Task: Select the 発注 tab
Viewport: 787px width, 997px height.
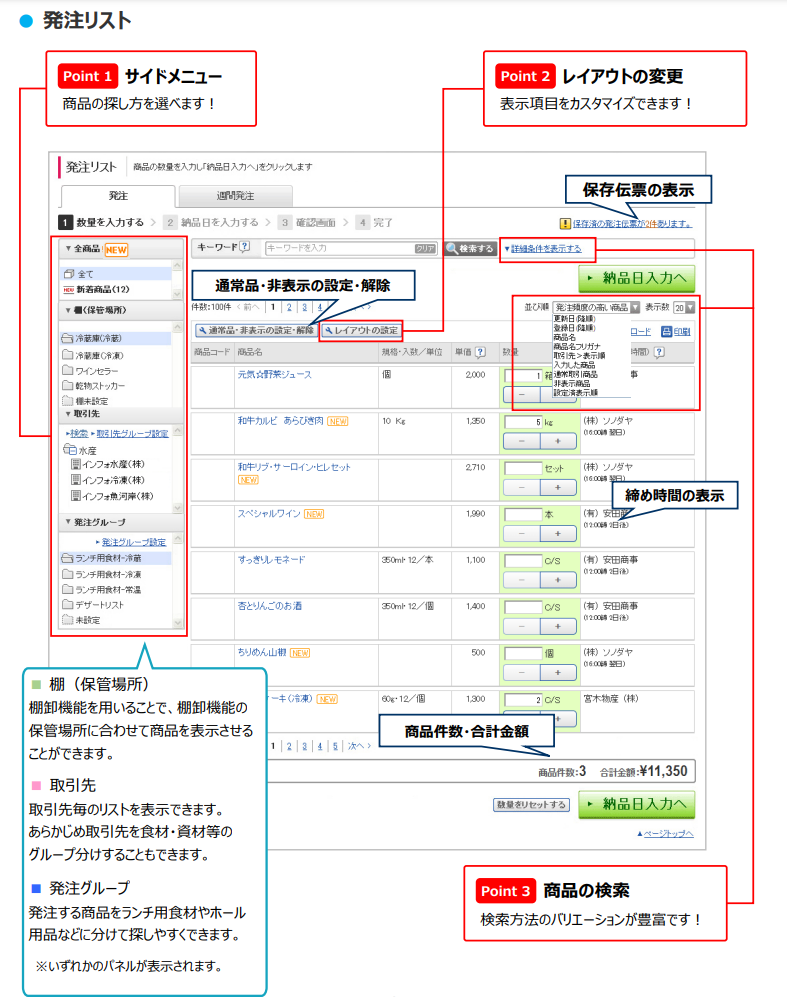Action: tap(118, 197)
